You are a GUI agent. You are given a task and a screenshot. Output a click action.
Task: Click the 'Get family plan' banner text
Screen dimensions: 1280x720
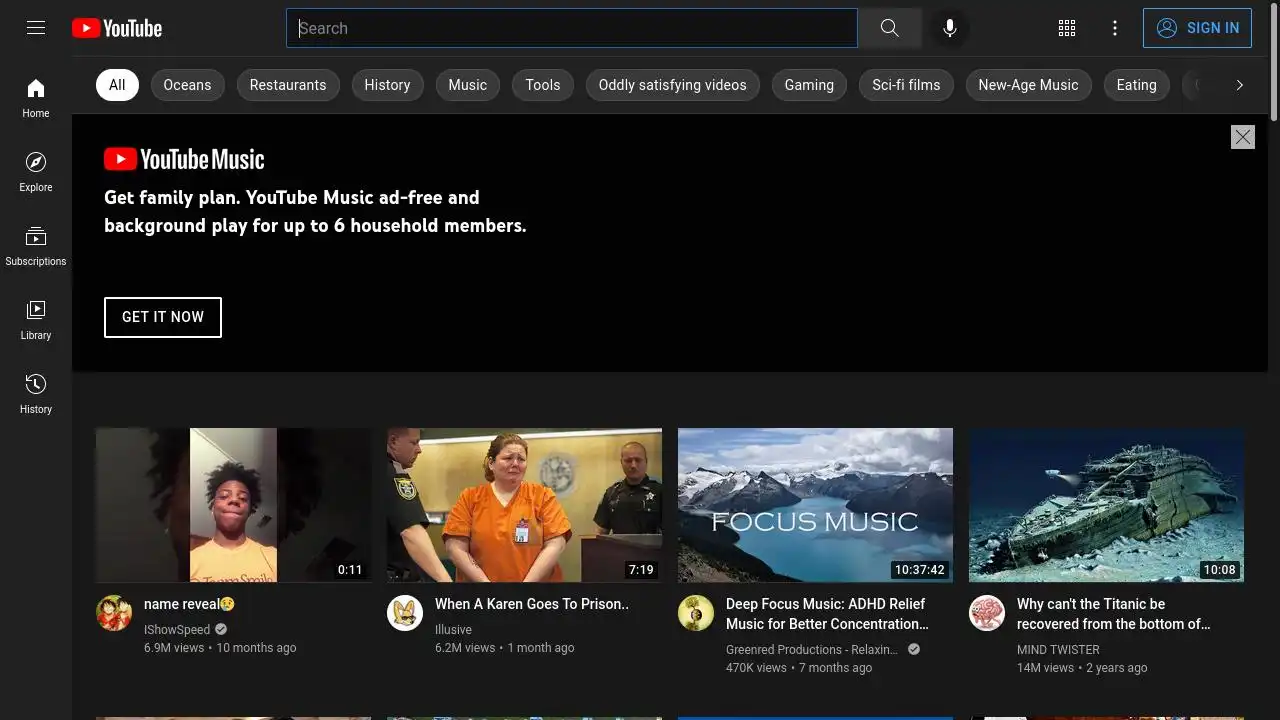(315, 212)
